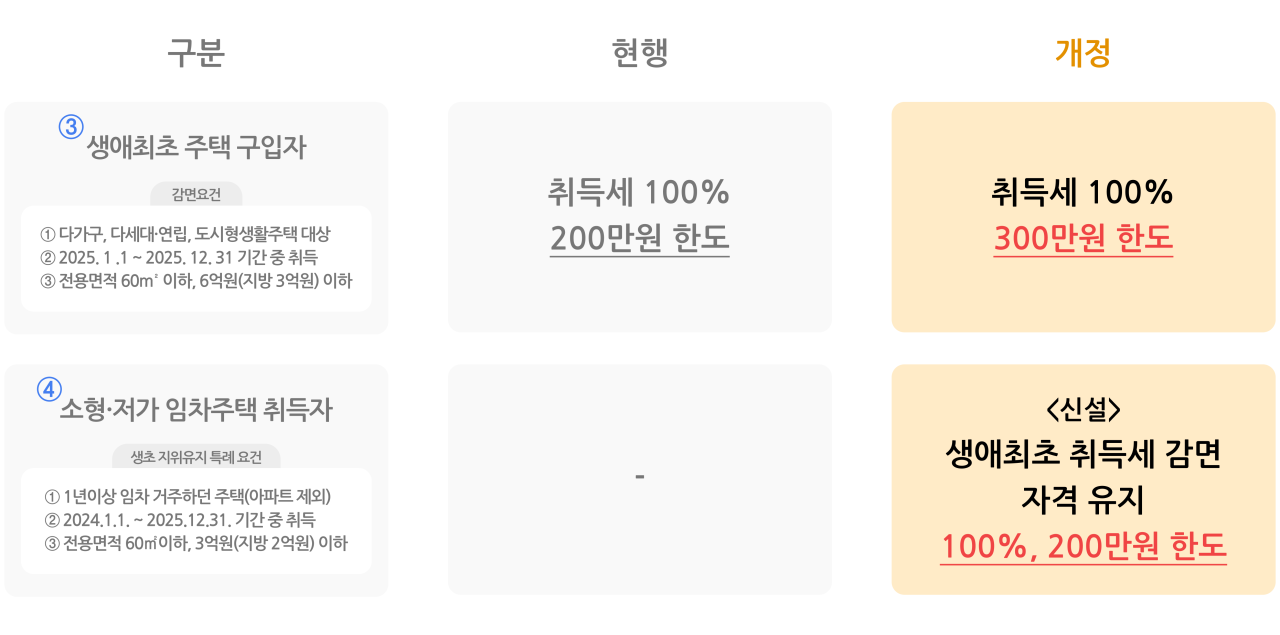This screenshot has width=1280, height=635.
Task: Click the 2024.1.1. ~ 2025.12.31. period line
Action: pyautogui.click(x=180, y=520)
